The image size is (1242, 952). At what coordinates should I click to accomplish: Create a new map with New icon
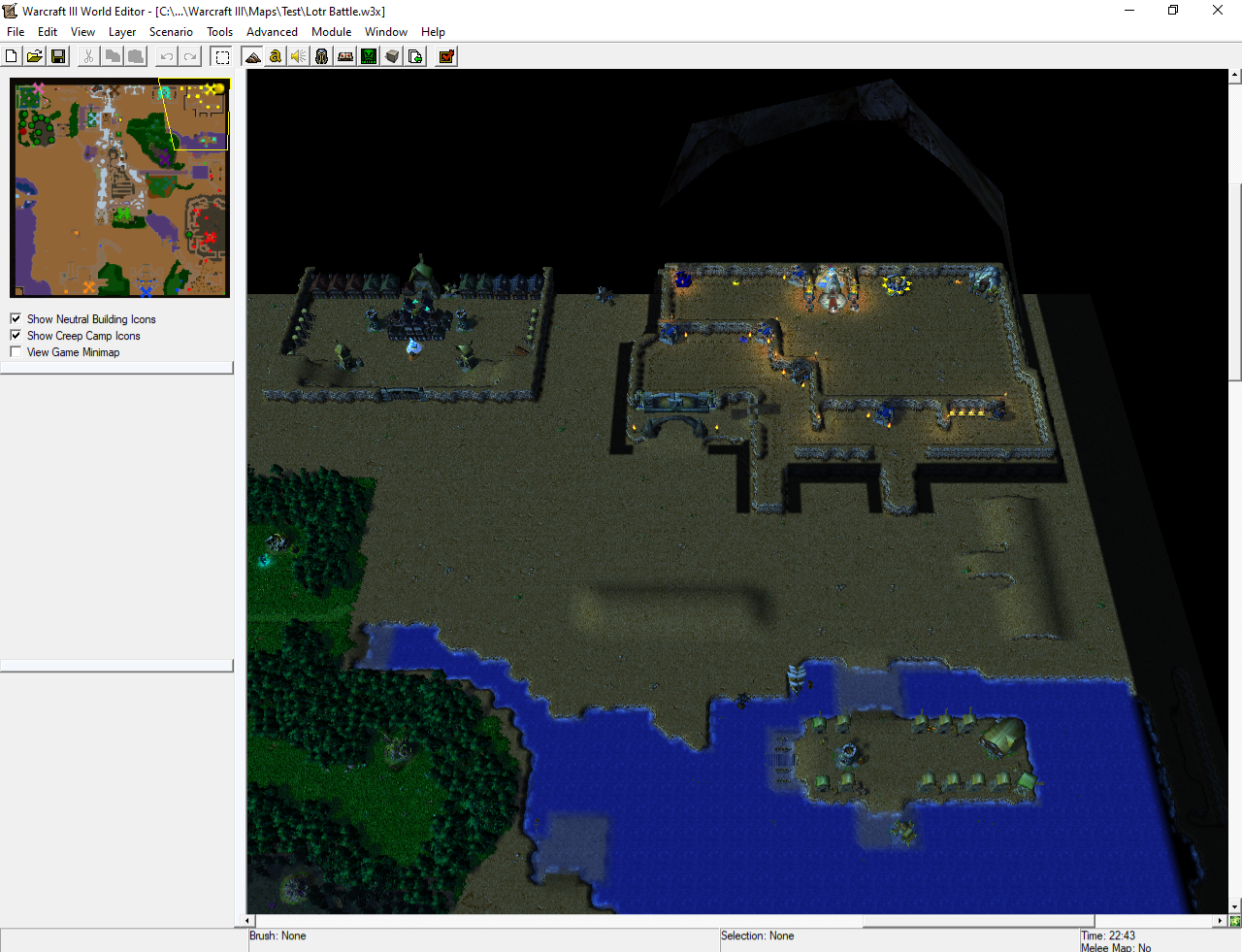coord(12,56)
